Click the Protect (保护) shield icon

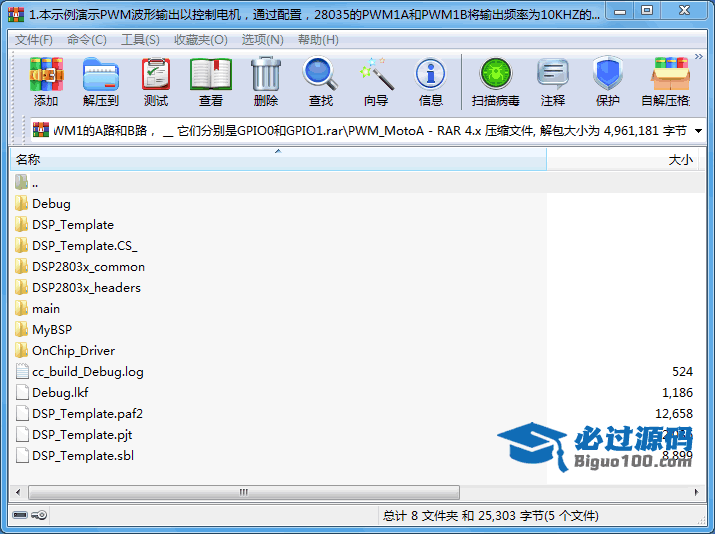[x=607, y=81]
